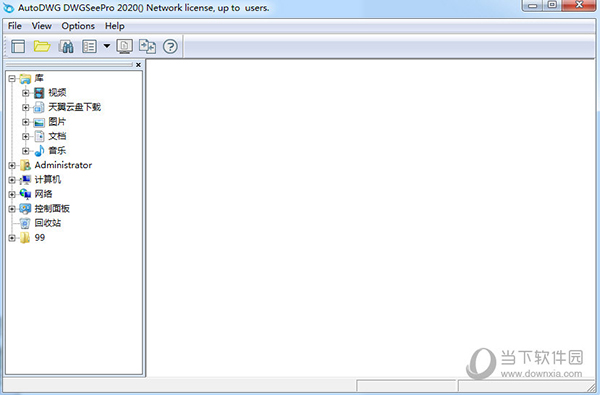Open the view mode dropdown arrow

coord(107,46)
